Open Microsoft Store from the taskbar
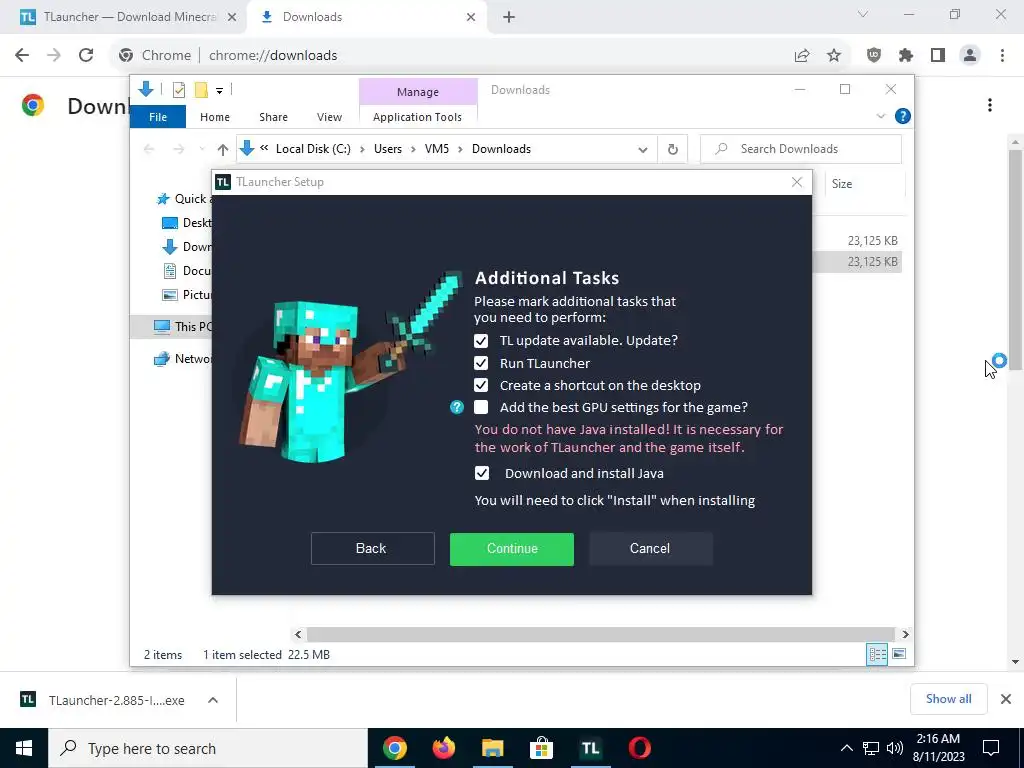 [541, 748]
